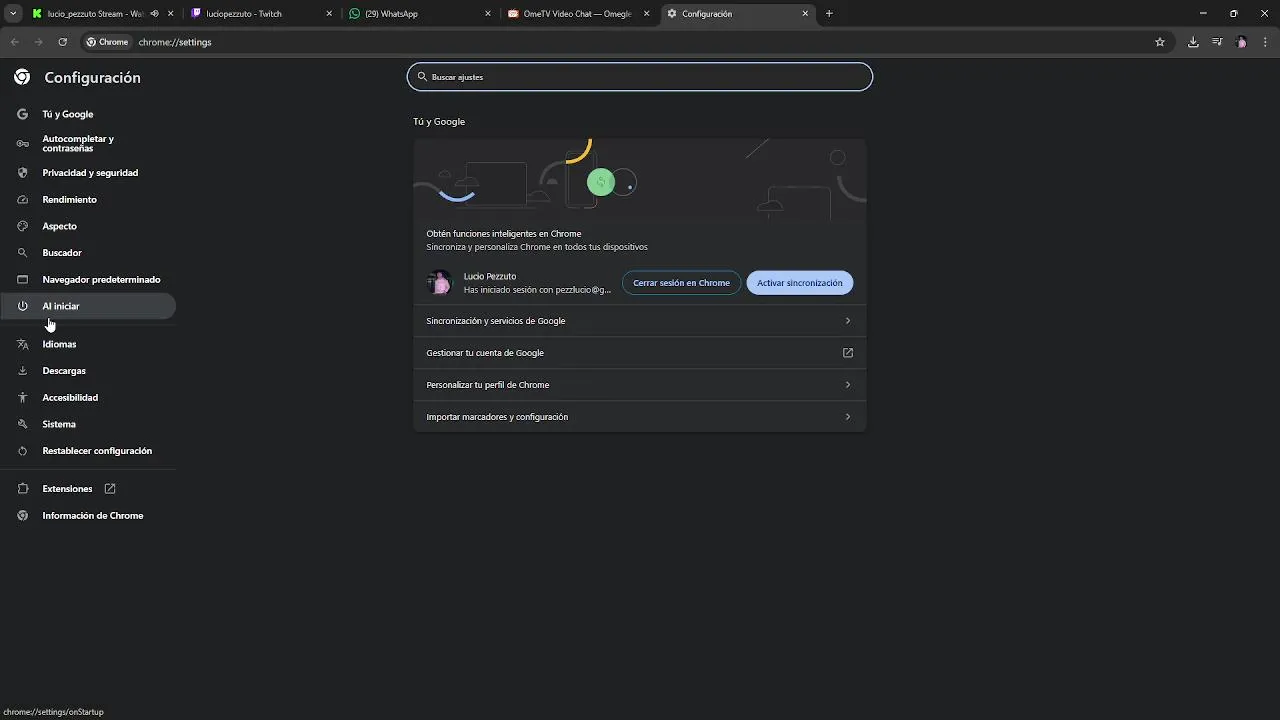Viewport: 1280px width, 720px height.
Task: Expand Sincronización y servicios de Google row
Action: point(640,321)
